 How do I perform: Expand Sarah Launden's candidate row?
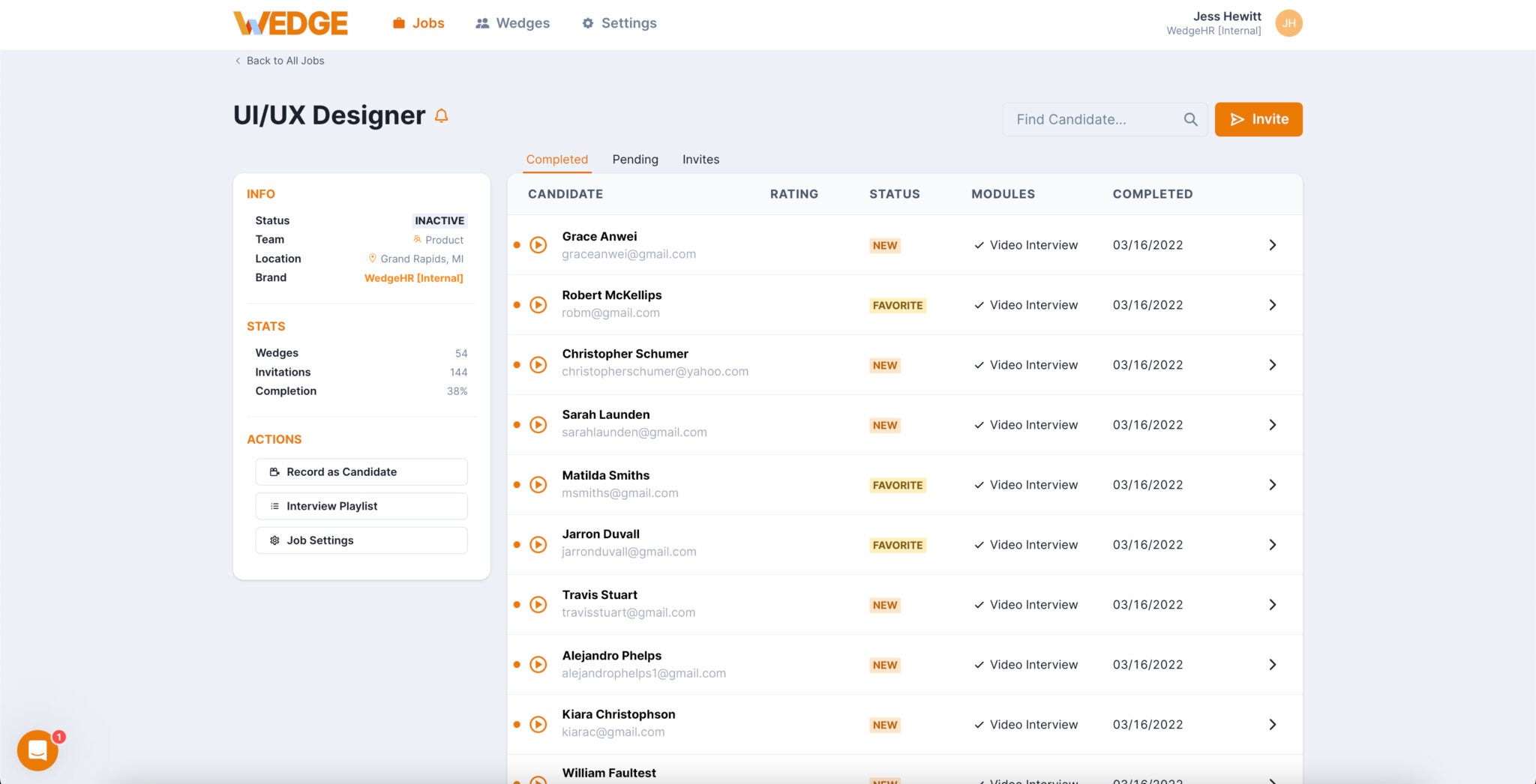1272,424
